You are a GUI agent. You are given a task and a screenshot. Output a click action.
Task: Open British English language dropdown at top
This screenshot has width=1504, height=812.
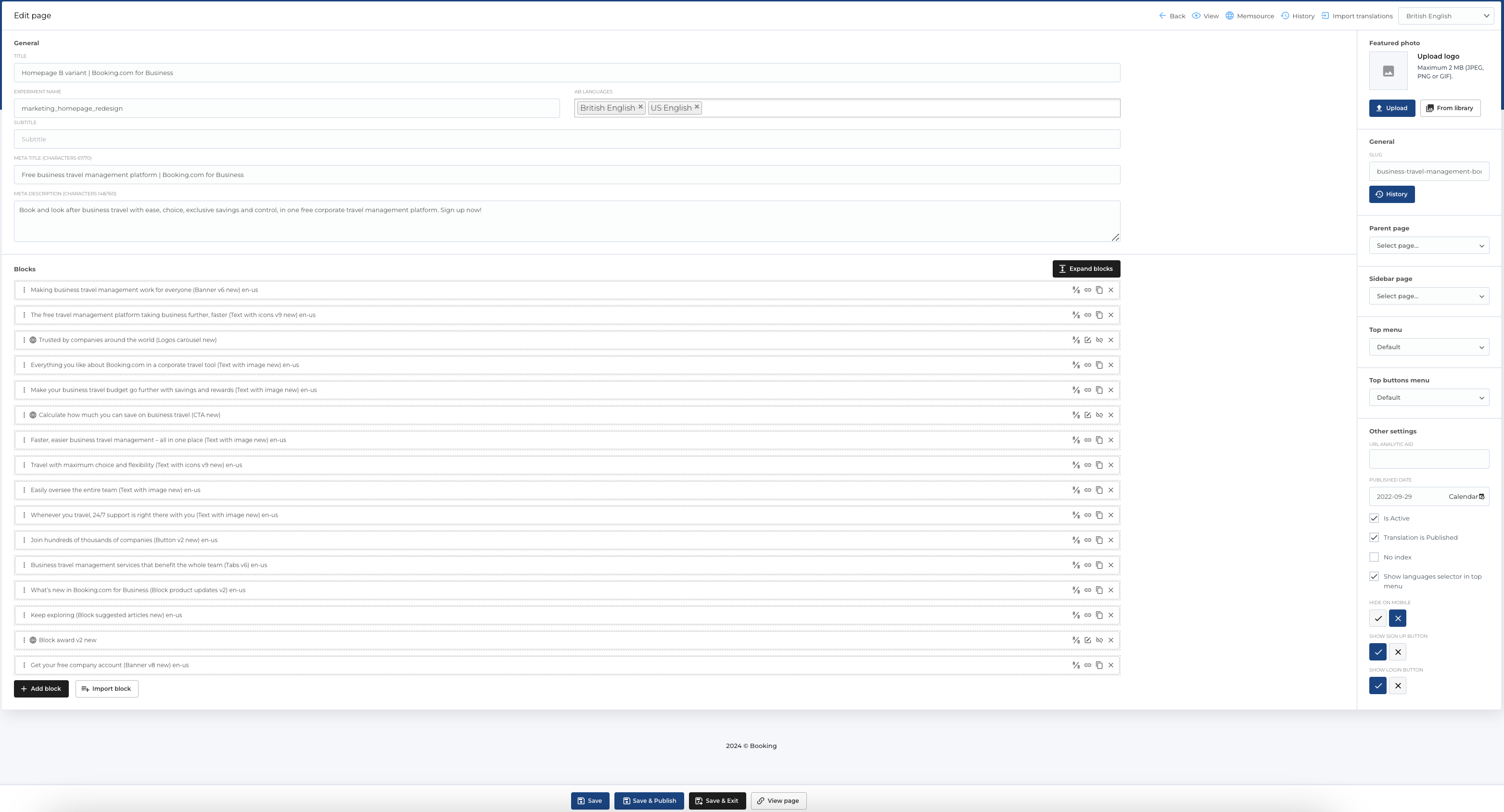click(1446, 16)
